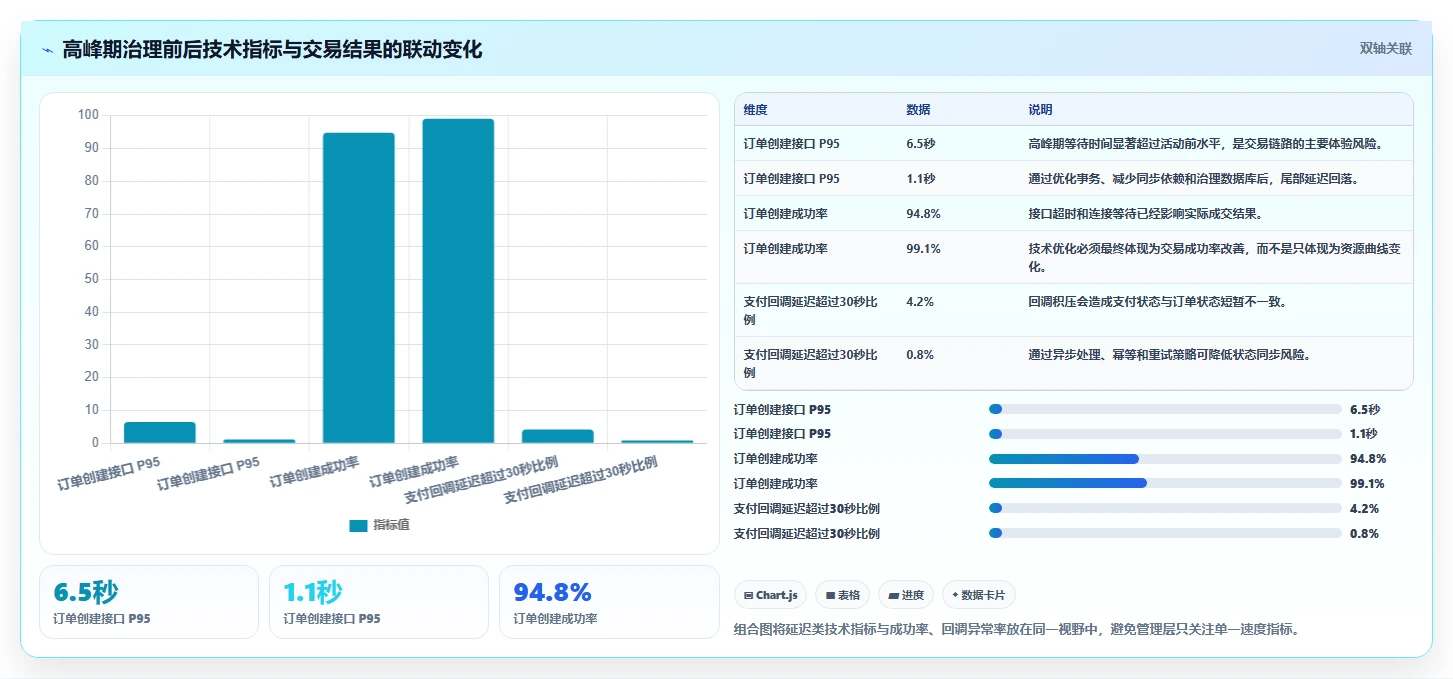The height and width of the screenshot is (679, 1453).
Task: Click the 50 label on the chart y-axis
Action: pos(91,279)
